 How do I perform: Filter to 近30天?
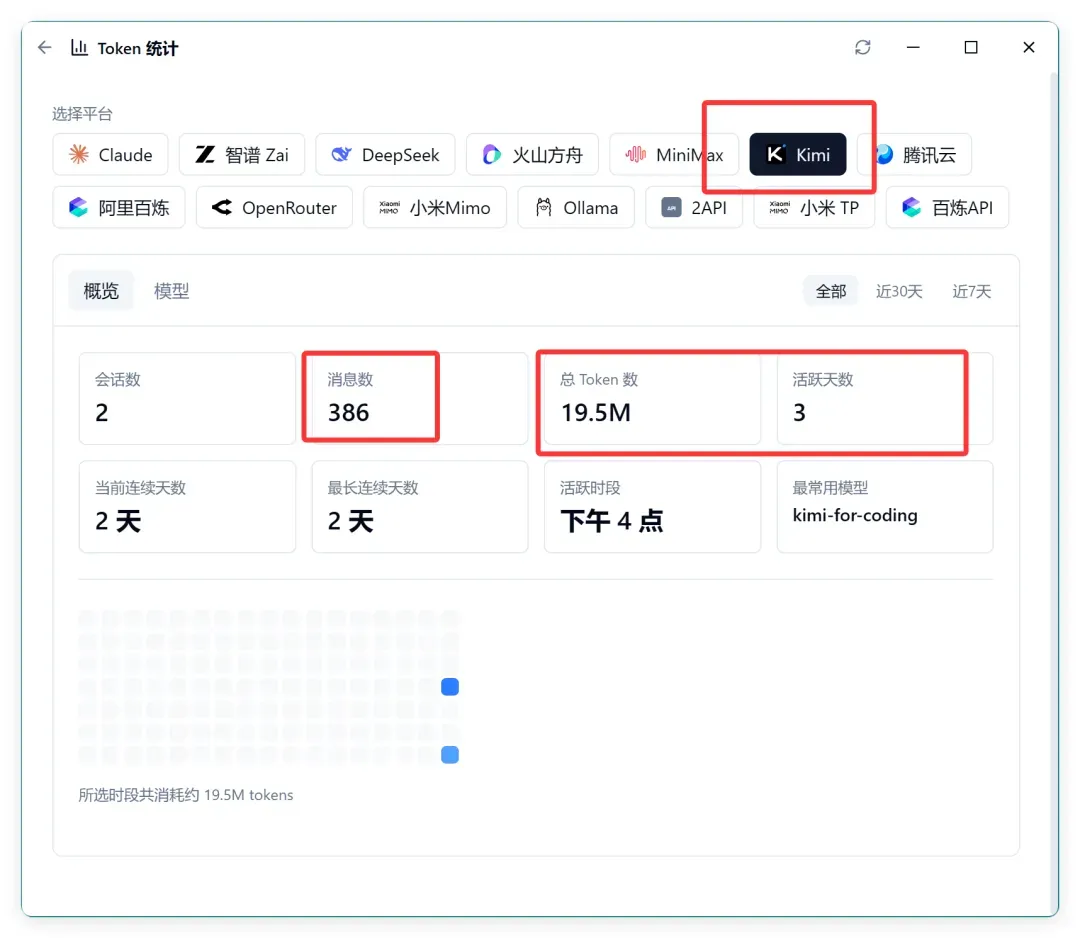(x=899, y=291)
